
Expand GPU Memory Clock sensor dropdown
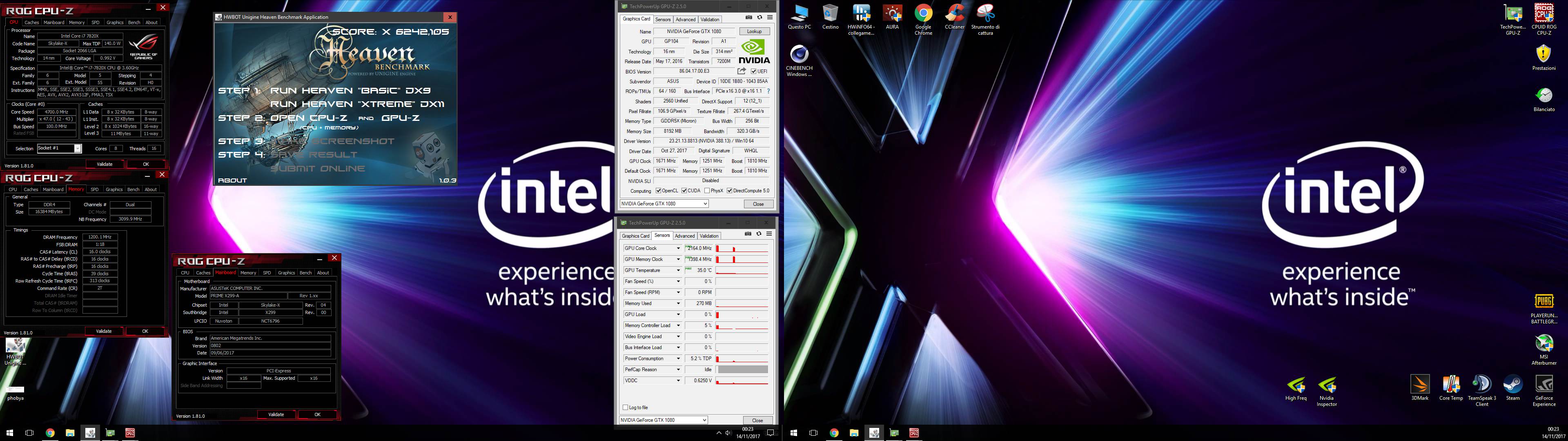(x=678, y=259)
